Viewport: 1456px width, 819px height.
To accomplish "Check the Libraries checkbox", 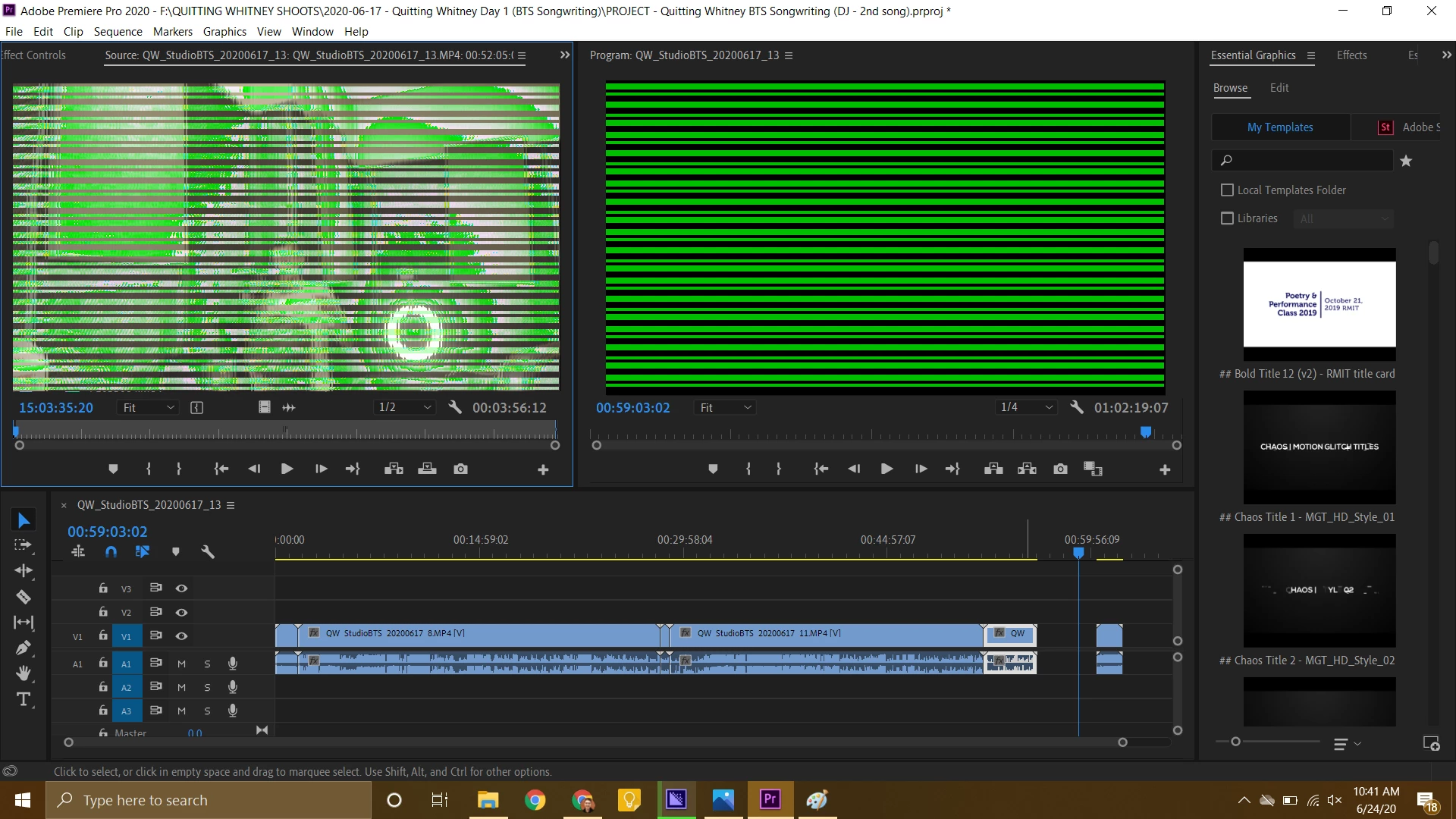I will click(1227, 218).
